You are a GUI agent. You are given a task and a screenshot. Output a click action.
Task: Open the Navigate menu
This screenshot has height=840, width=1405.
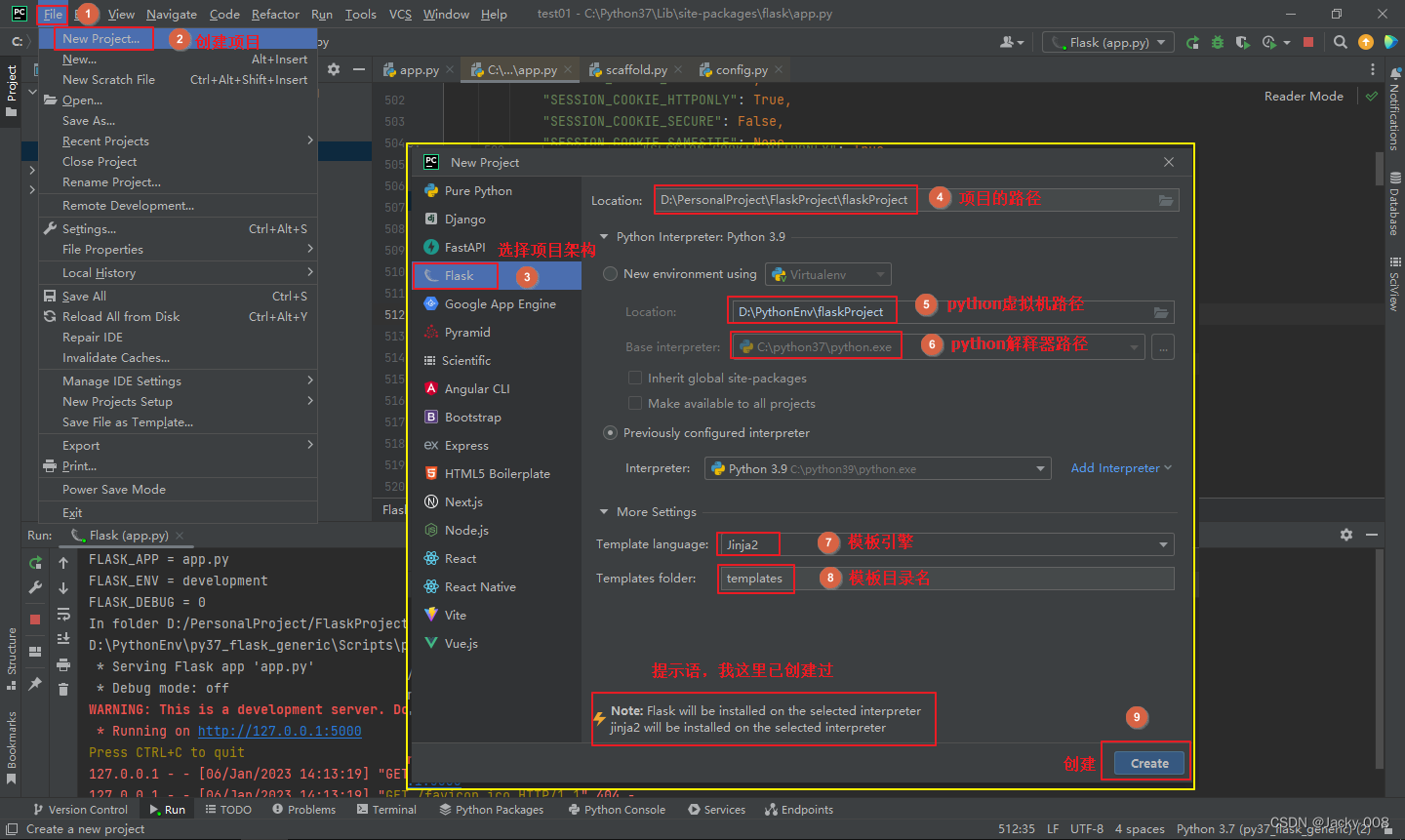pyautogui.click(x=172, y=14)
